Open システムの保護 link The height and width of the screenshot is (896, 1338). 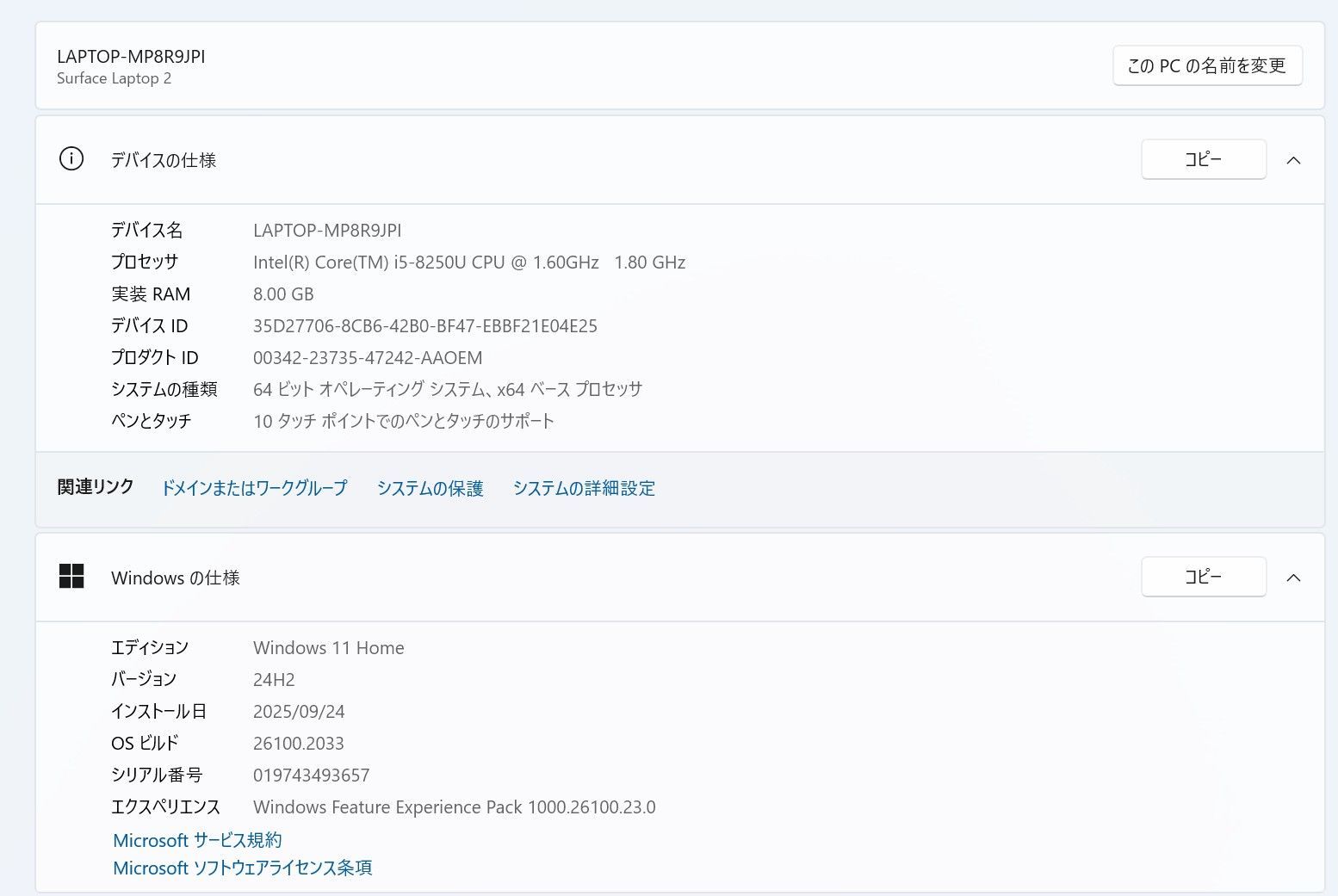click(x=430, y=488)
